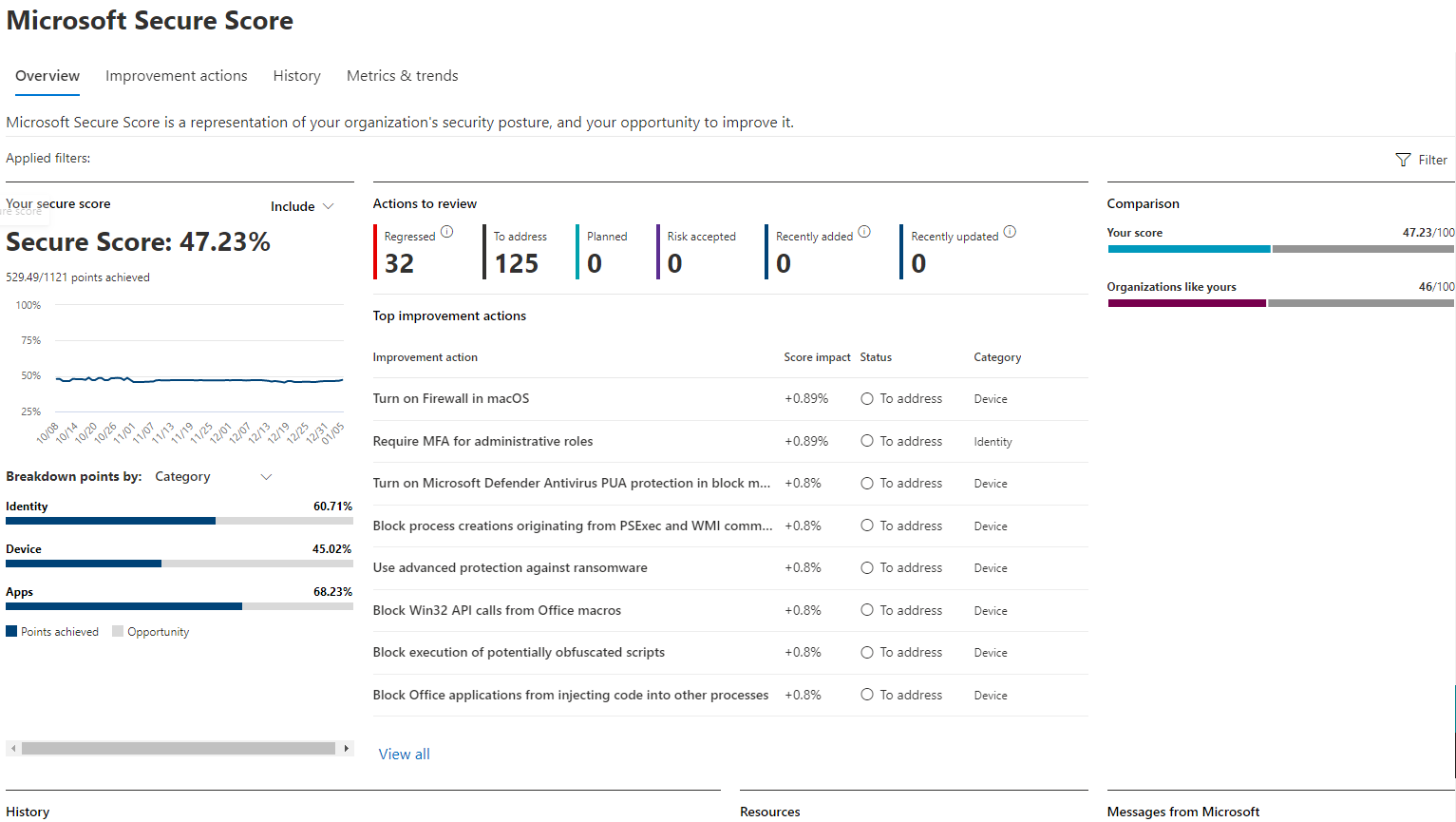
Task: Open the Filter panel
Action: [x=1422, y=159]
